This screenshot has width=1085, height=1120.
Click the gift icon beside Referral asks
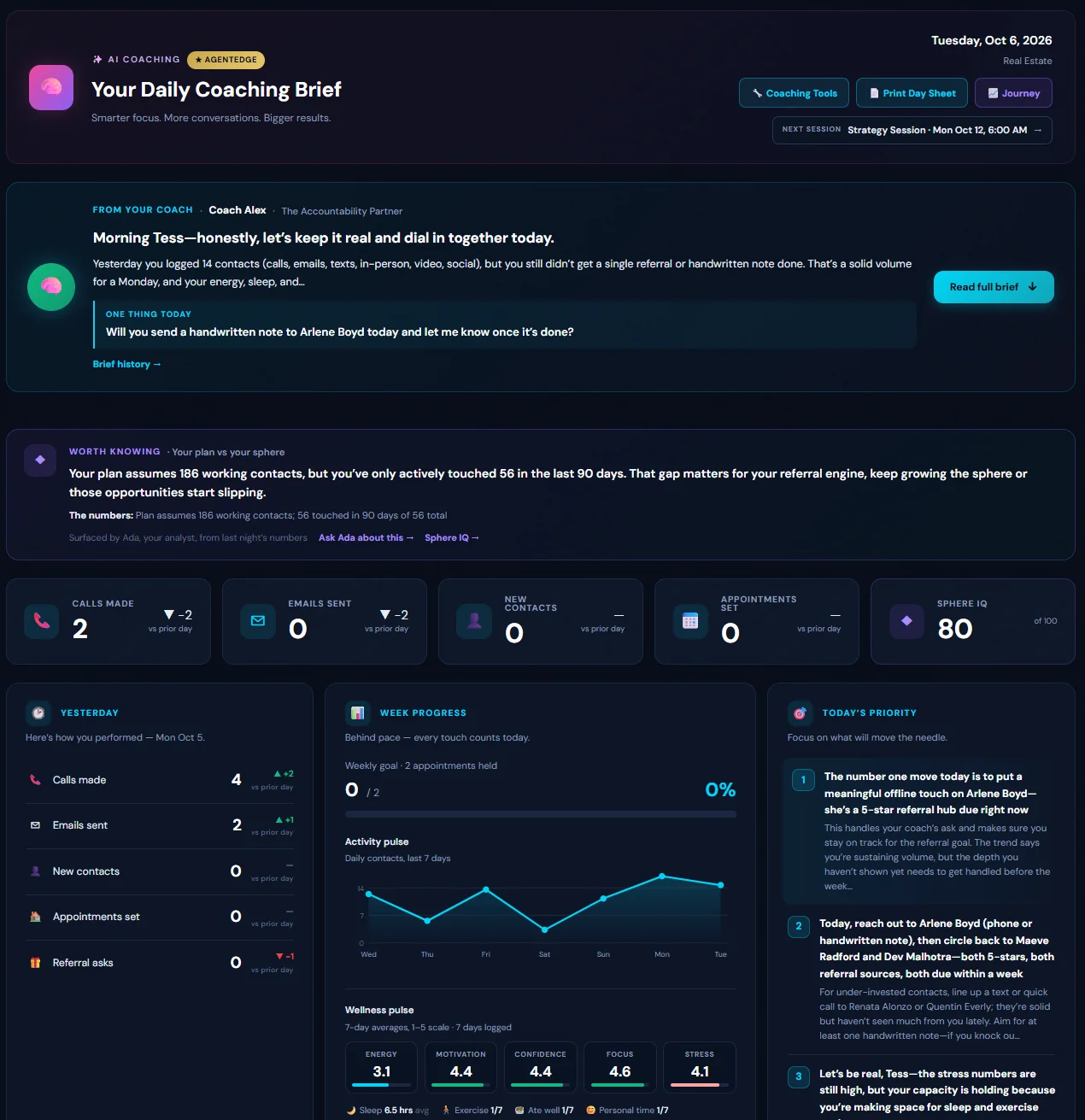(x=35, y=963)
